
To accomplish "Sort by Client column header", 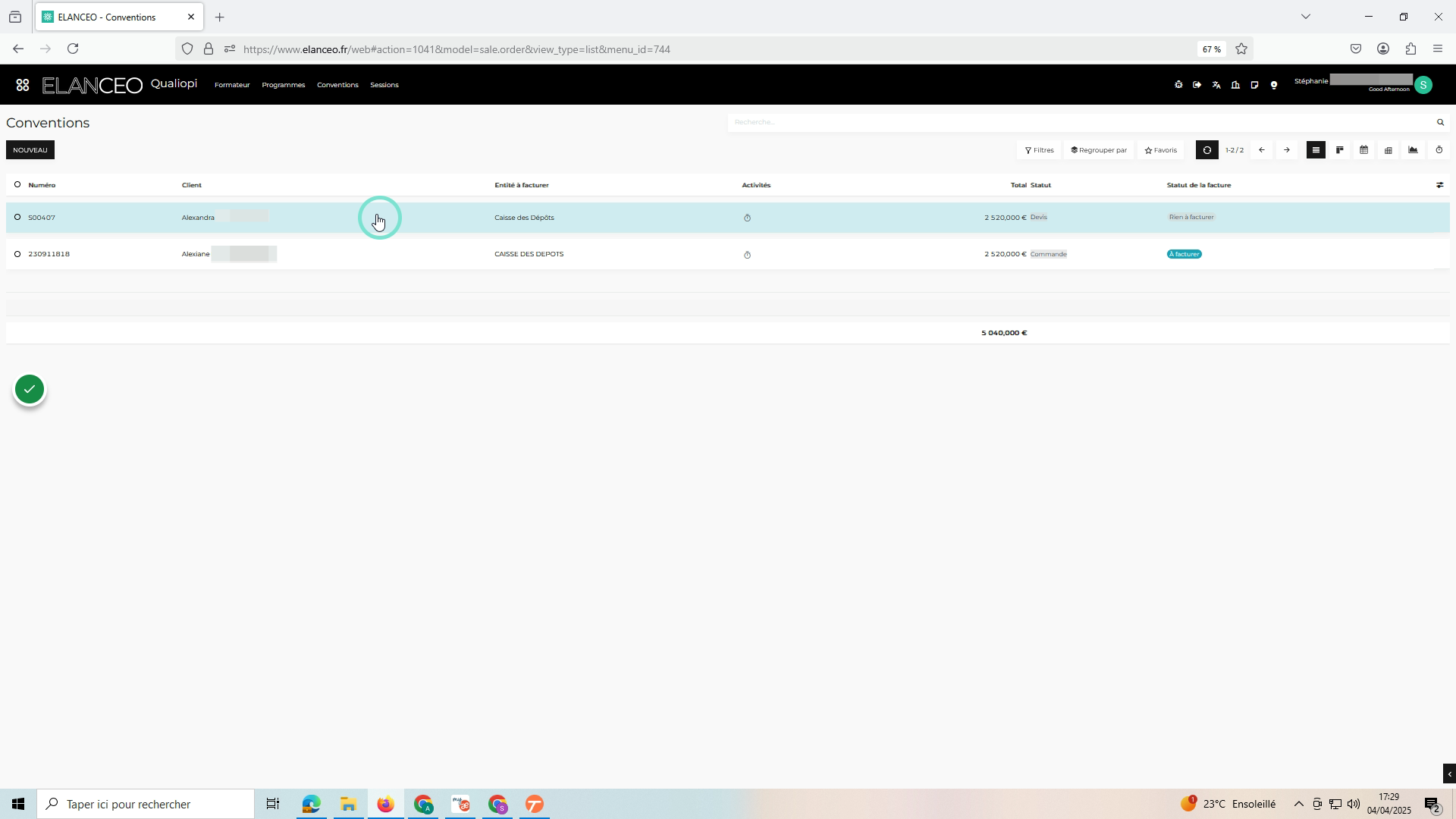I will [192, 185].
